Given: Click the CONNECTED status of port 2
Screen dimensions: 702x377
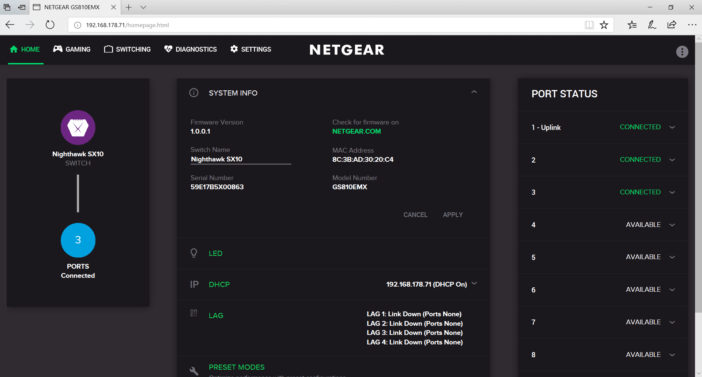Looking at the screenshot, I should coord(640,160).
